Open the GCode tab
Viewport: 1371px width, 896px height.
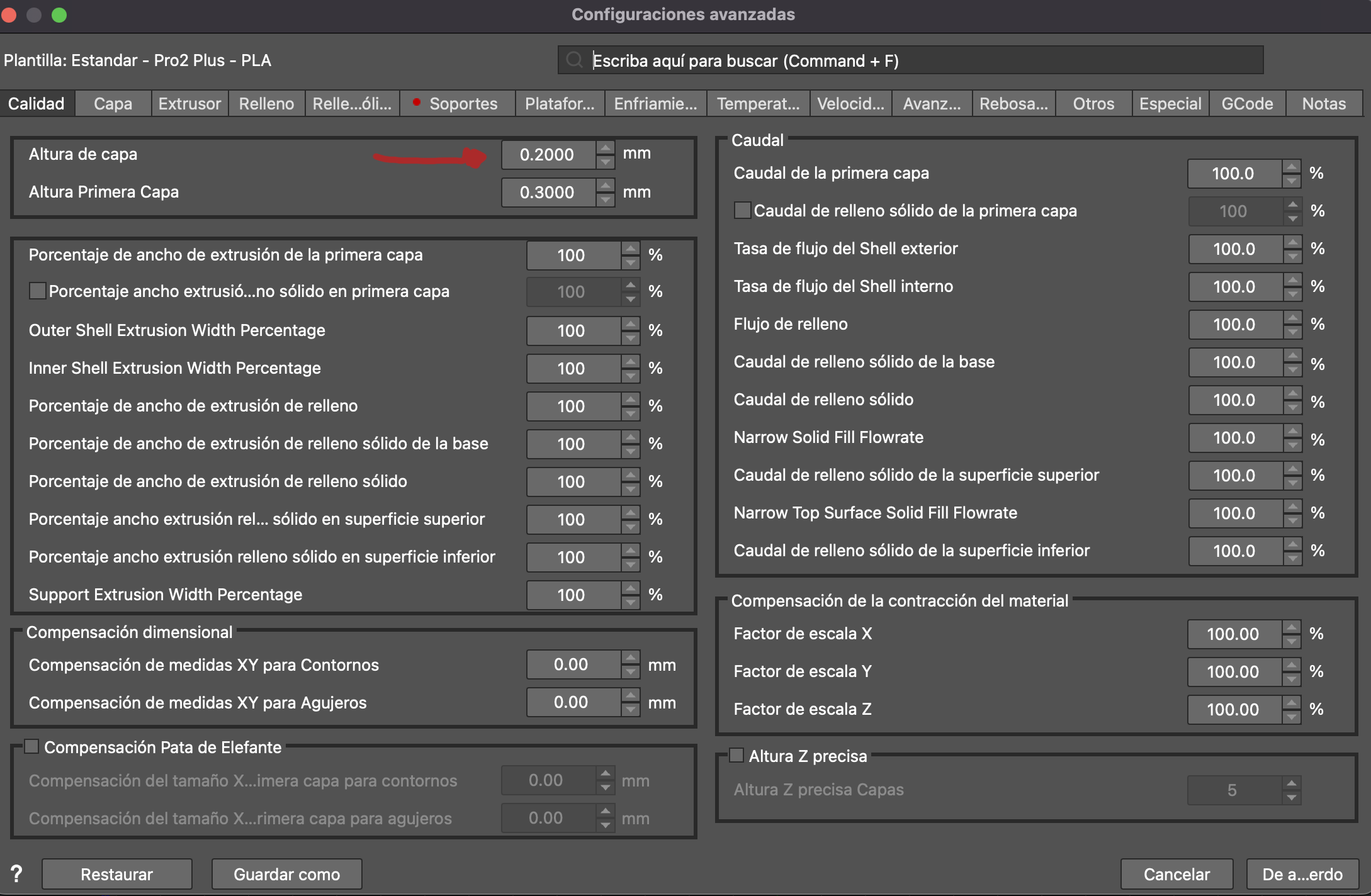(1246, 104)
